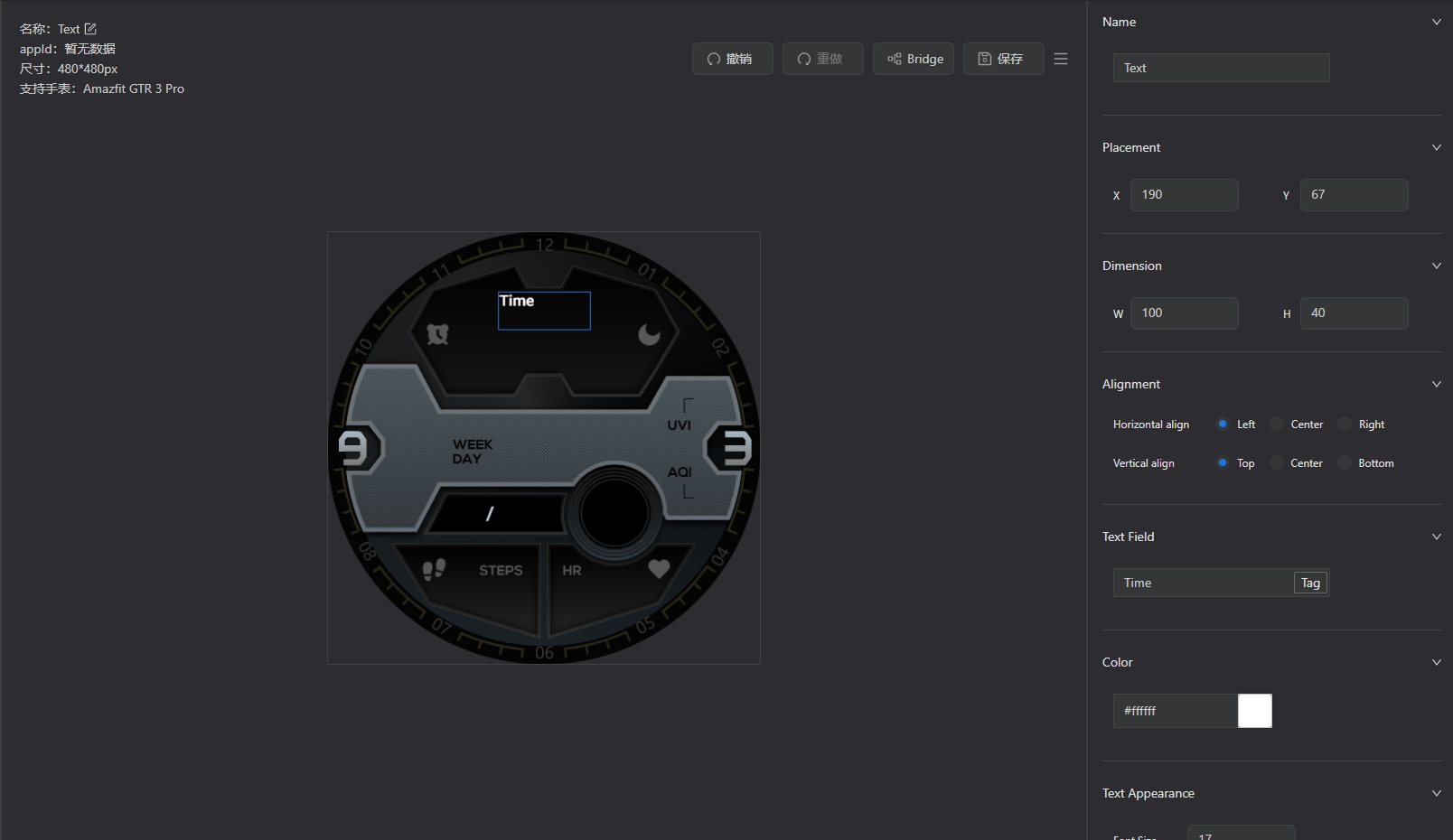Open the white color swatch picker
Screen dimensions: 1453x840
1254,711
